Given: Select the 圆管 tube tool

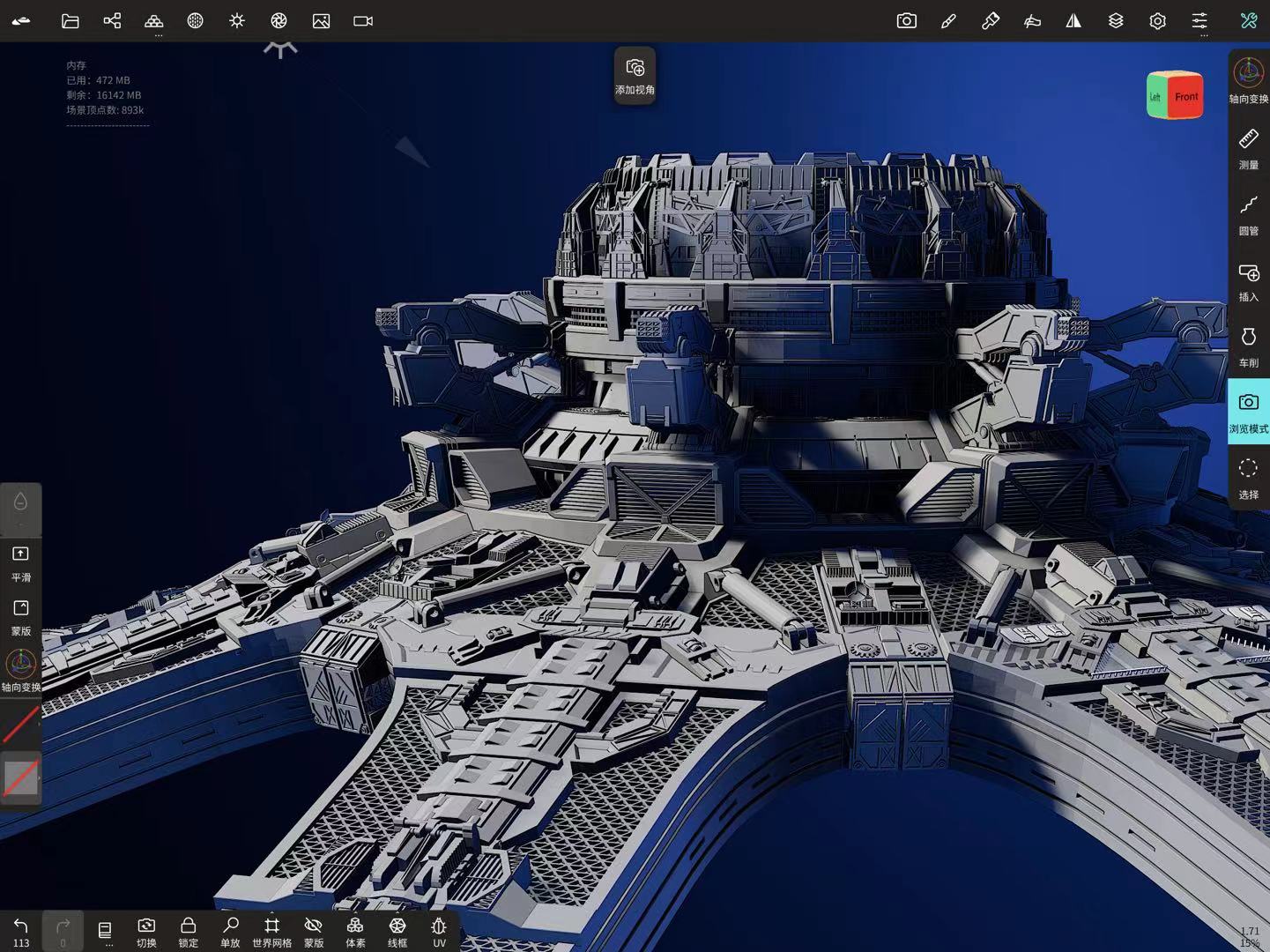Looking at the screenshot, I should click(x=1249, y=214).
